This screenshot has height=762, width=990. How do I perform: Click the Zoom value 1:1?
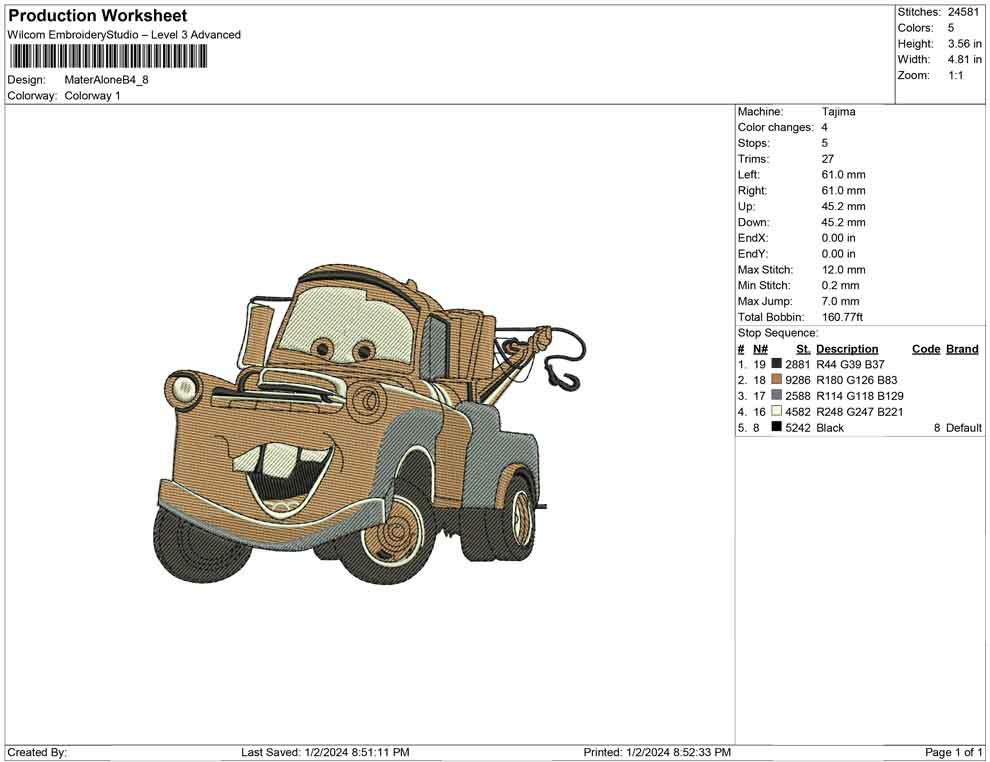(x=955, y=76)
